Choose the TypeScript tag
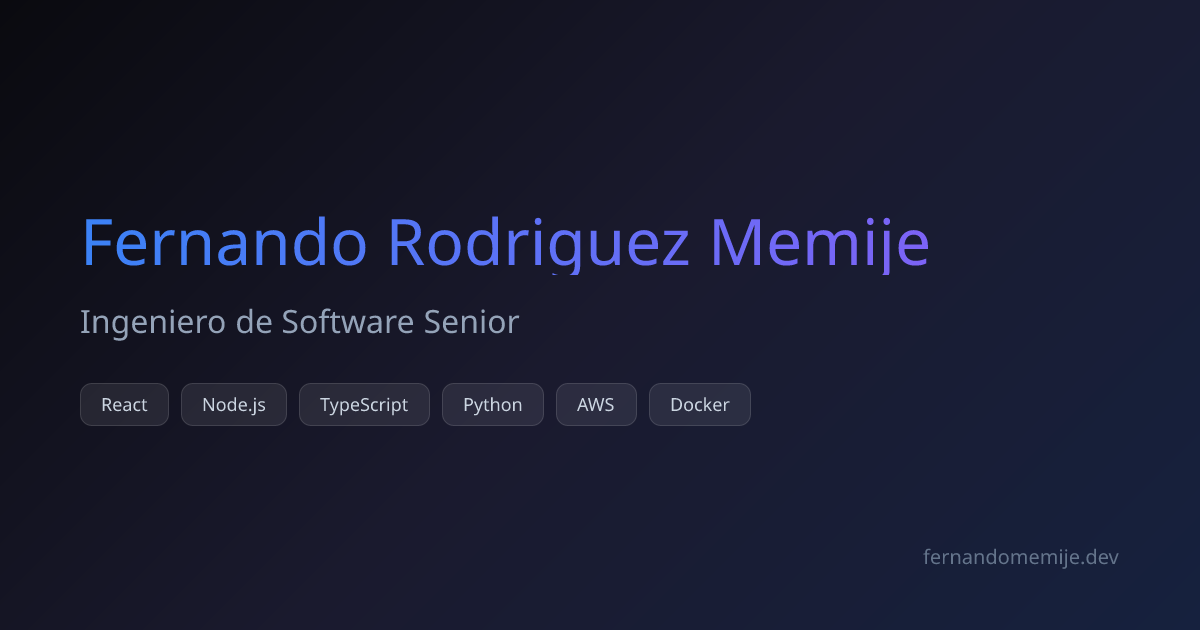The width and height of the screenshot is (1200, 630). pyautogui.click(x=364, y=405)
